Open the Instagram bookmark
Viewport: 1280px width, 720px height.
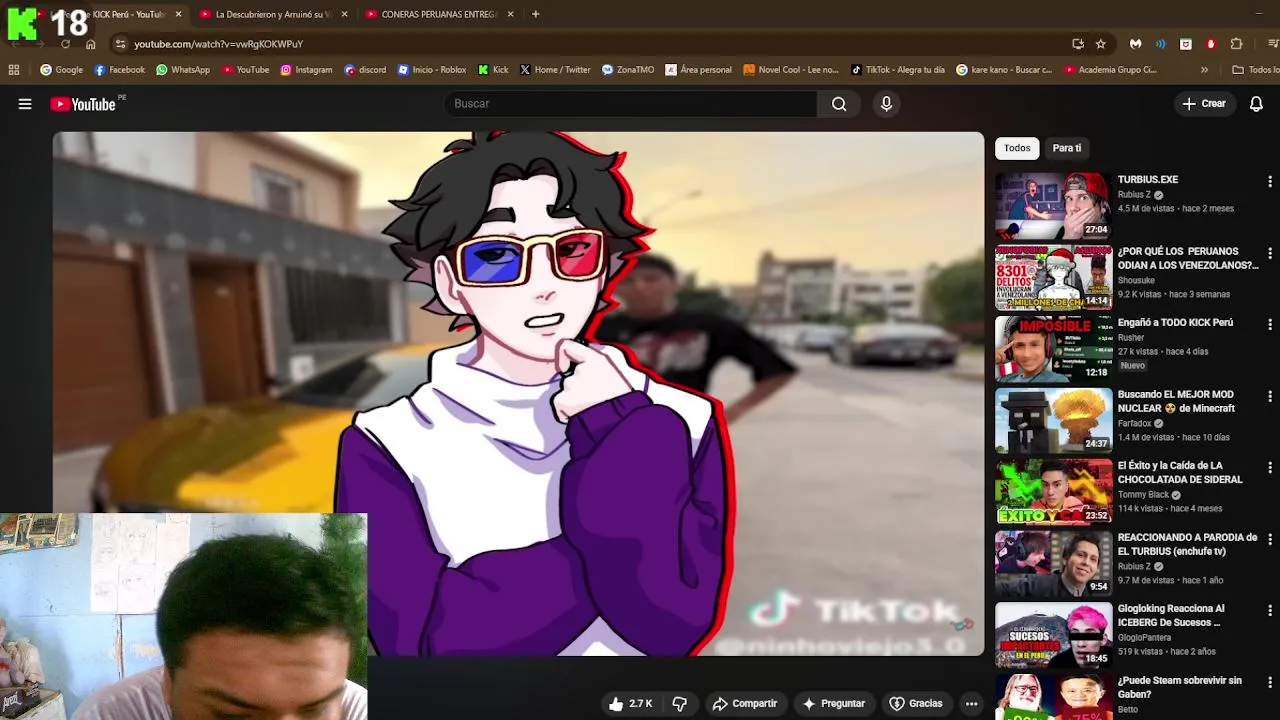point(306,70)
